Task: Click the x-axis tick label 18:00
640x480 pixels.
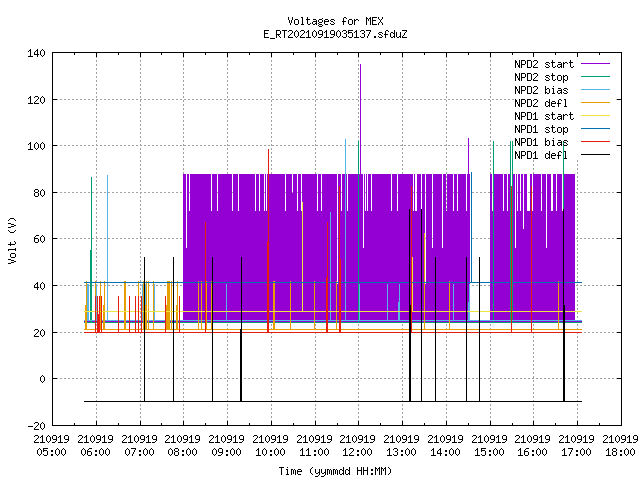Action: pyautogui.click(x=620, y=452)
